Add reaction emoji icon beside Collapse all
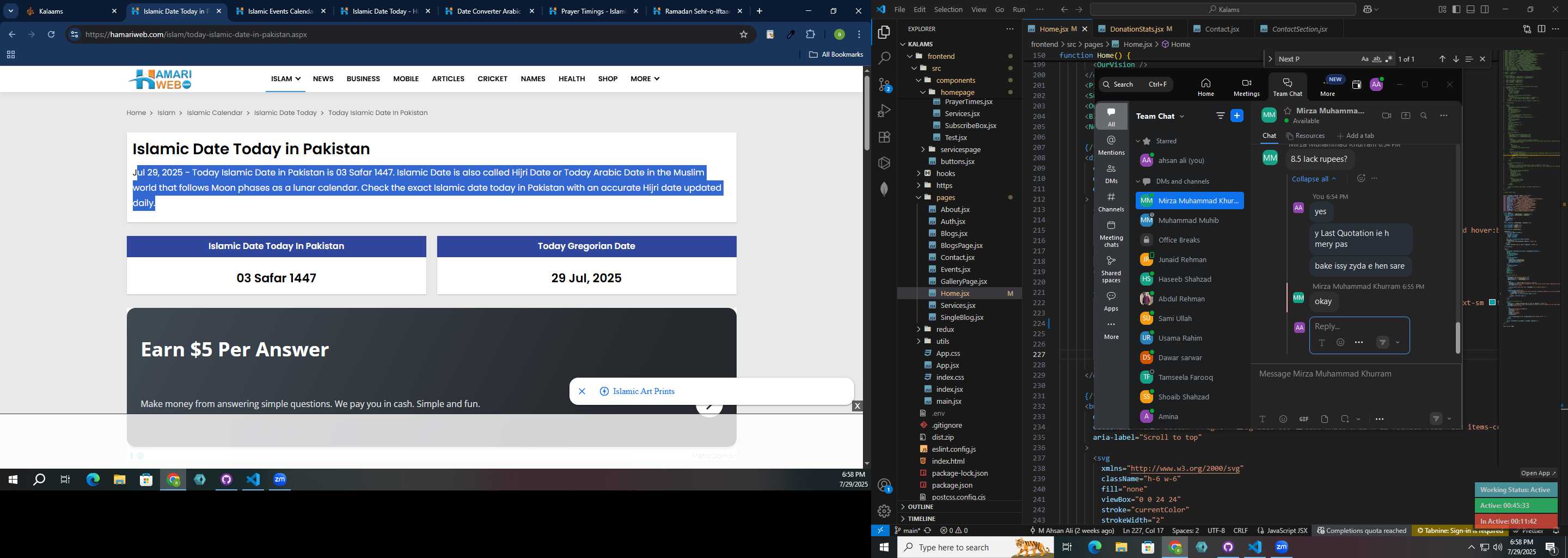The height and width of the screenshot is (558, 1568). pos(1361,179)
